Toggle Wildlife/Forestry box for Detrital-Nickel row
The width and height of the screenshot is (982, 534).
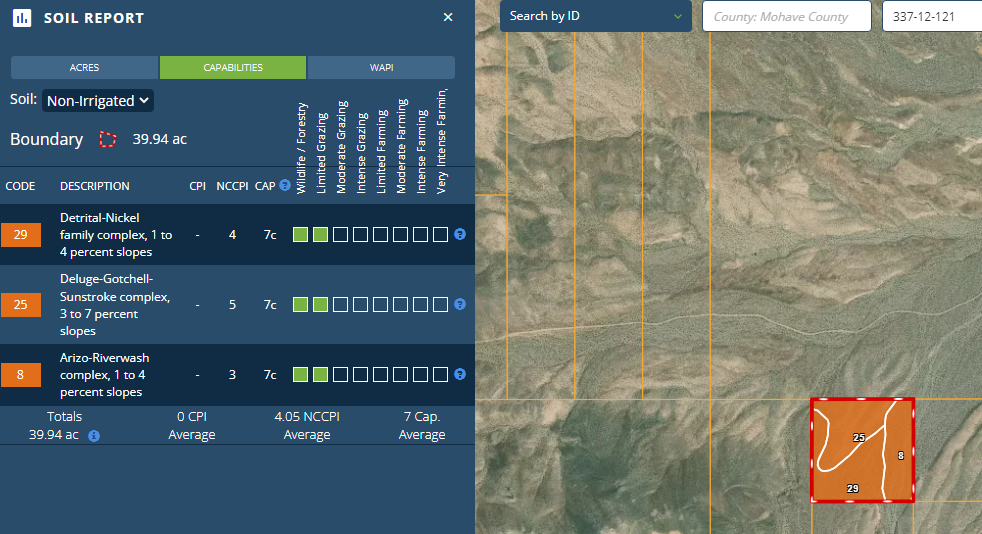[x=300, y=234]
